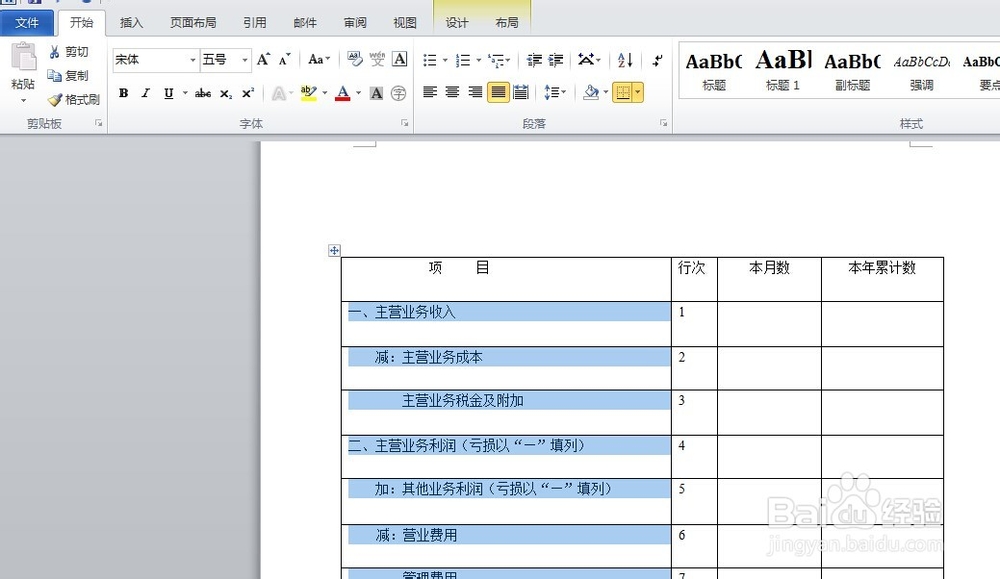Apply 强调 emphasis style
This screenshot has height=579, width=1000.
tap(922, 70)
